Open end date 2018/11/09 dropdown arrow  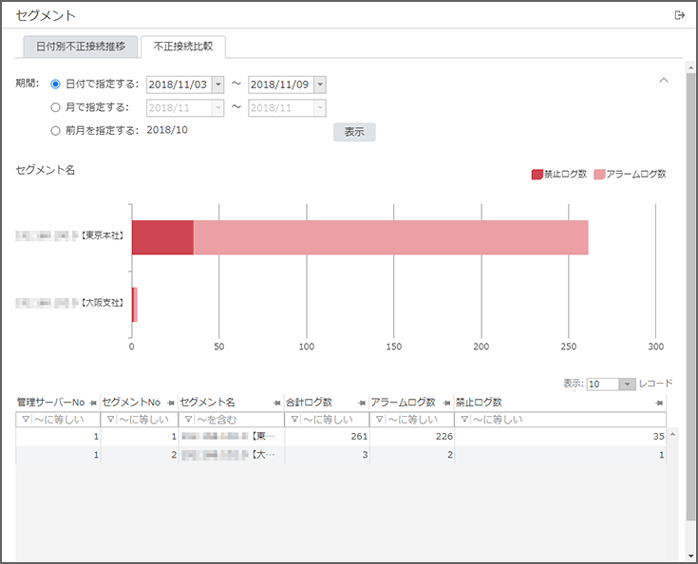coord(320,85)
